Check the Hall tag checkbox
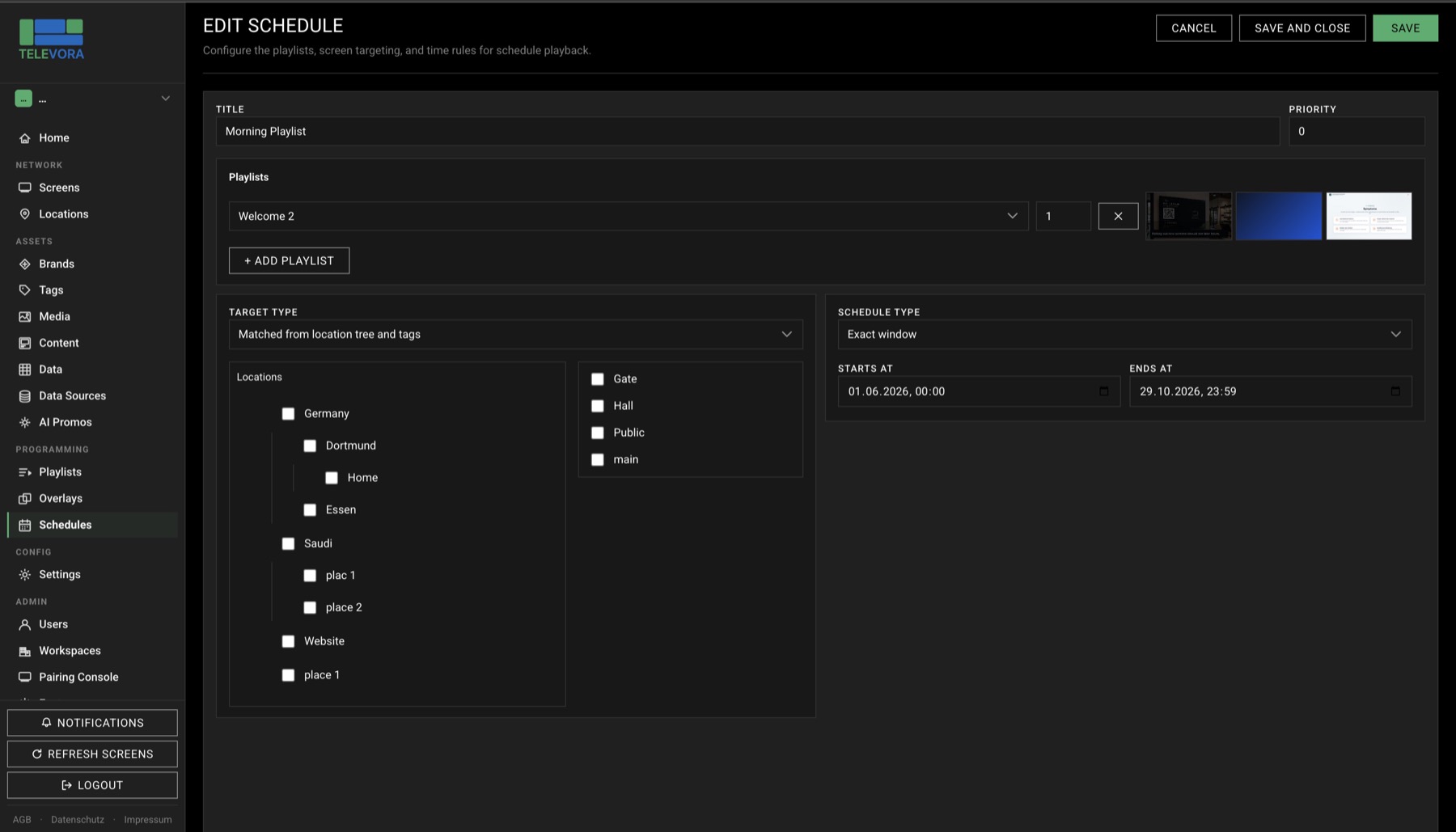 (x=598, y=406)
